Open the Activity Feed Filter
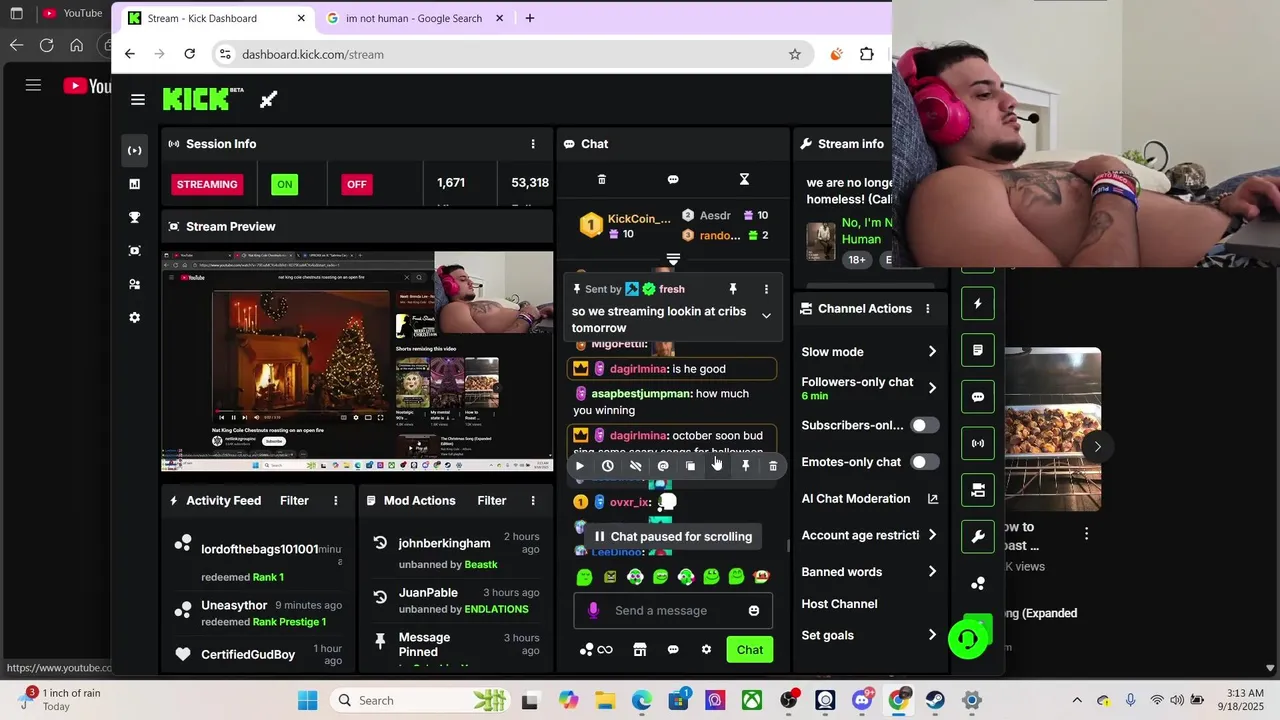 294,501
